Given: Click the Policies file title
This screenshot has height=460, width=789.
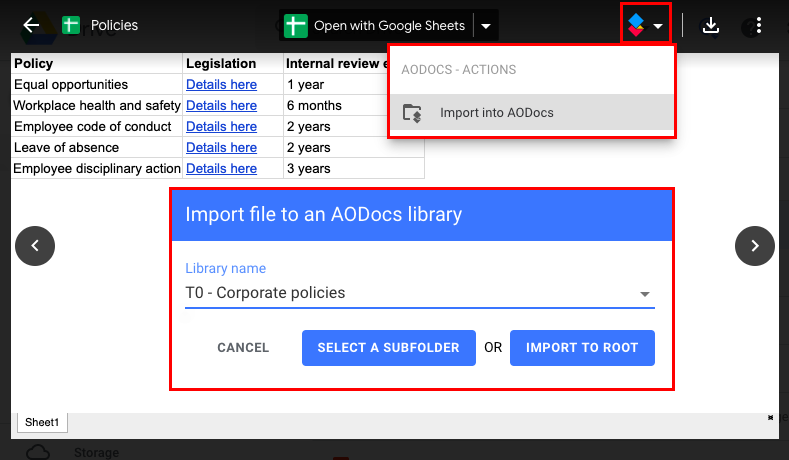Looking at the screenshot, I should tap(114, 25).
